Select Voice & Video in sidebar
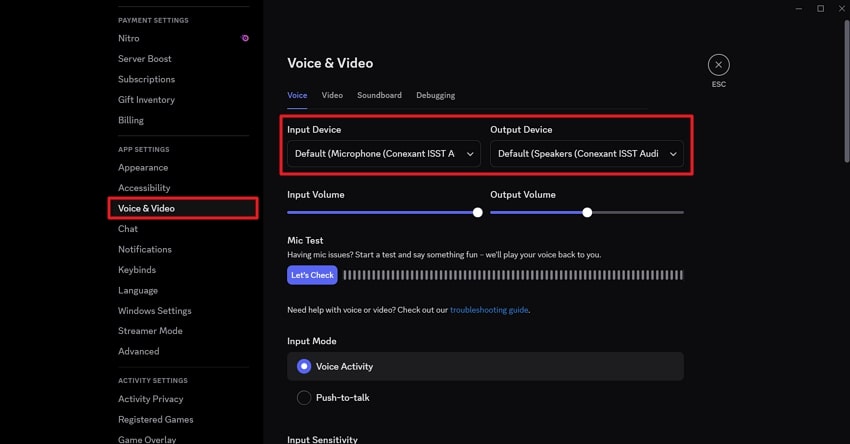850x444 pixels. (183, 208)
